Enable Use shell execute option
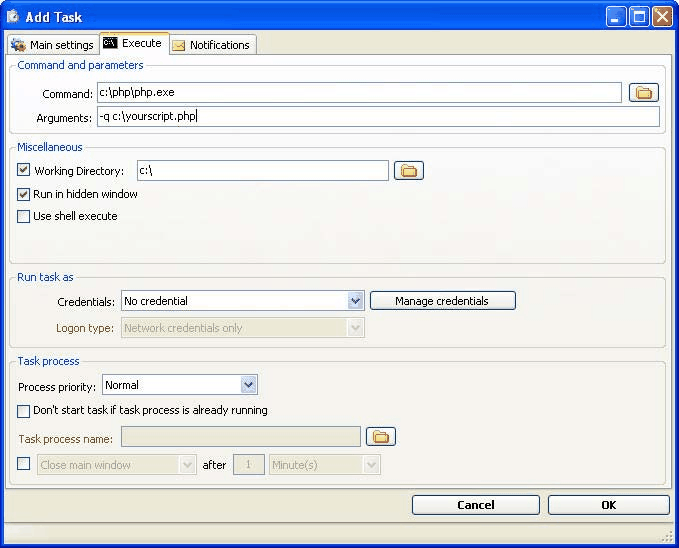Viewport: 679px width, 548px height. pos(24,216)
